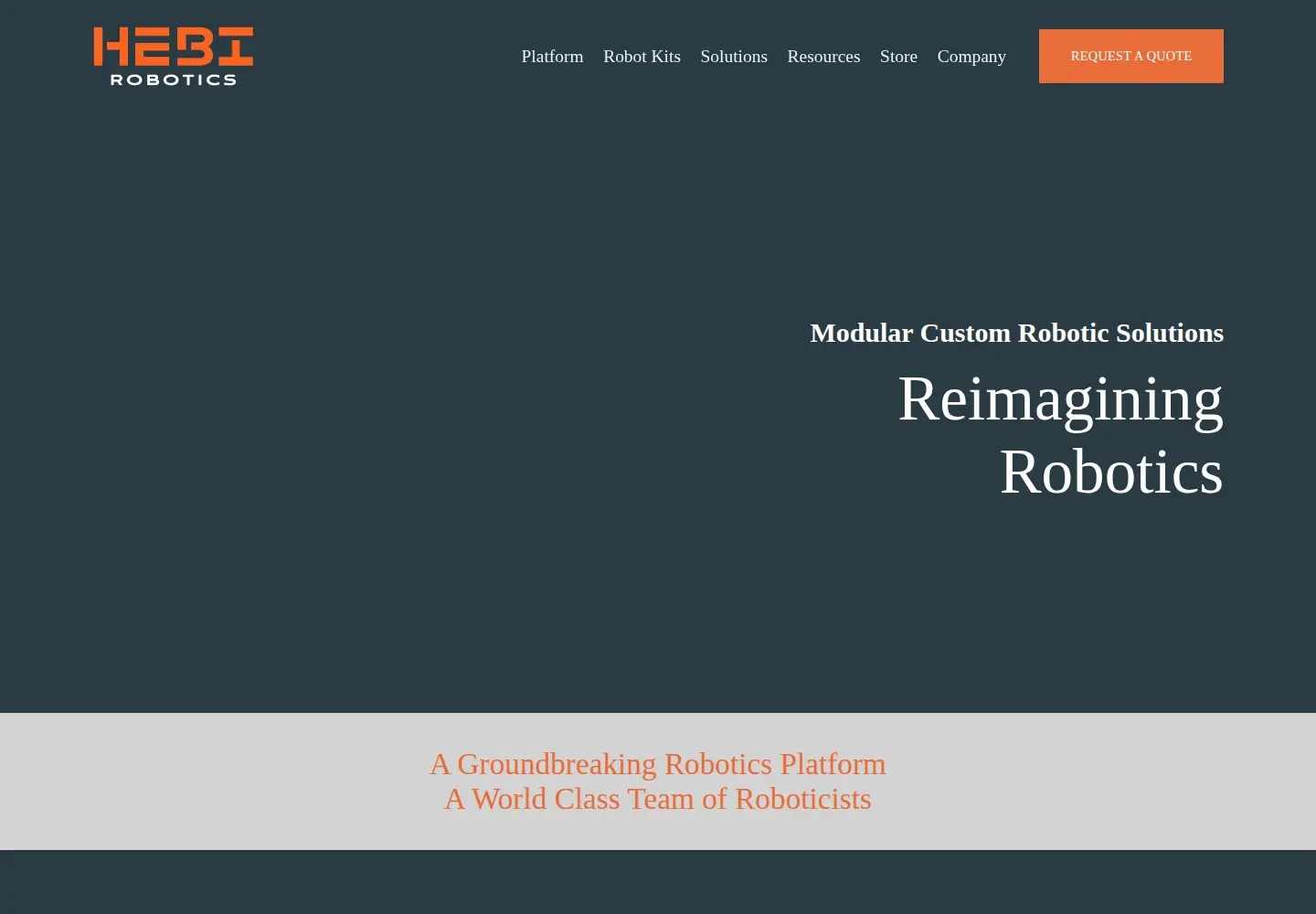
Task: Click the "Reimagining Robotics" headline
Action: (1060, 435)
